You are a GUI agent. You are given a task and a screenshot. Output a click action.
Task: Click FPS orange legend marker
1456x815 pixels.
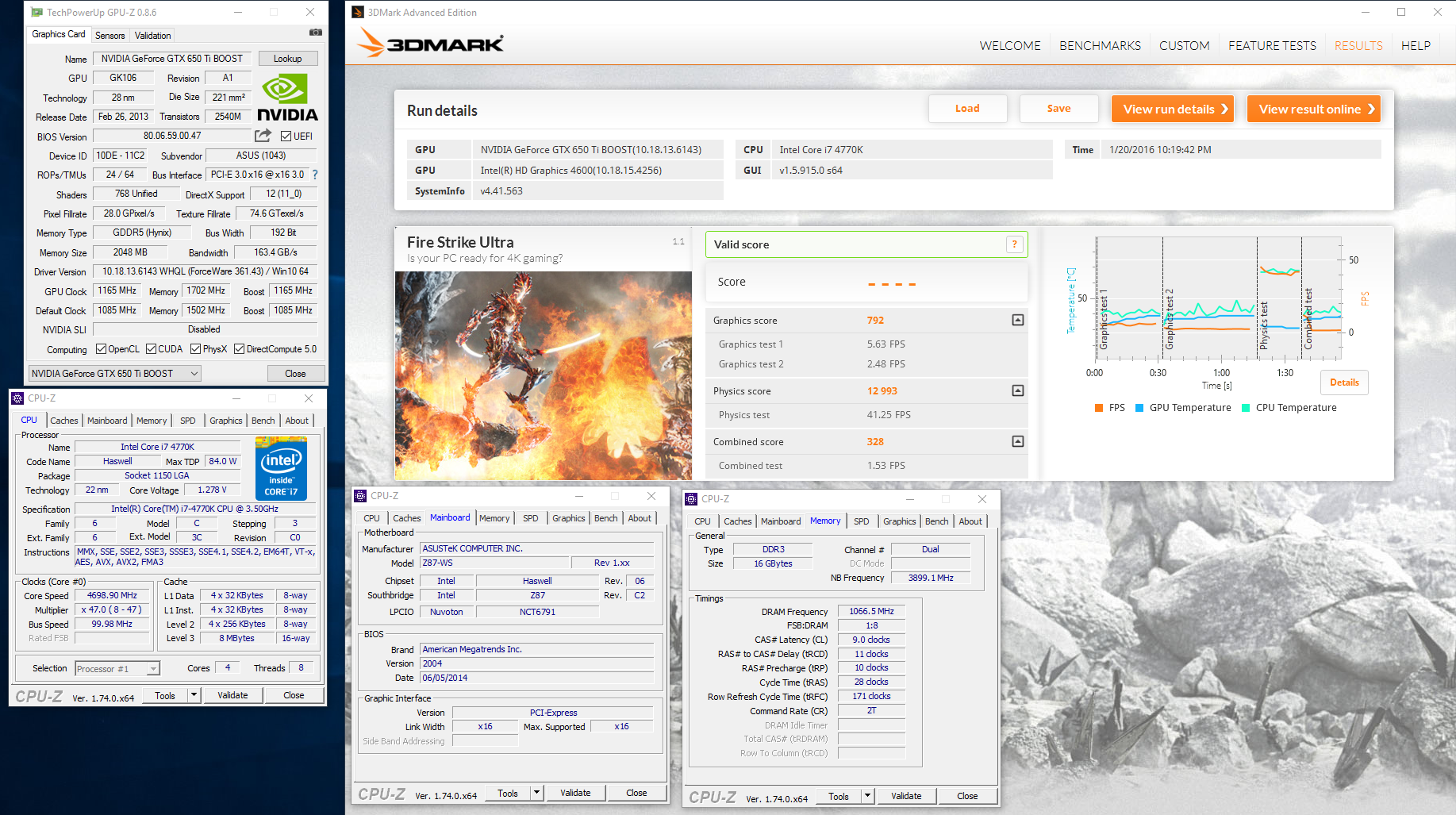pos(1099,408)
